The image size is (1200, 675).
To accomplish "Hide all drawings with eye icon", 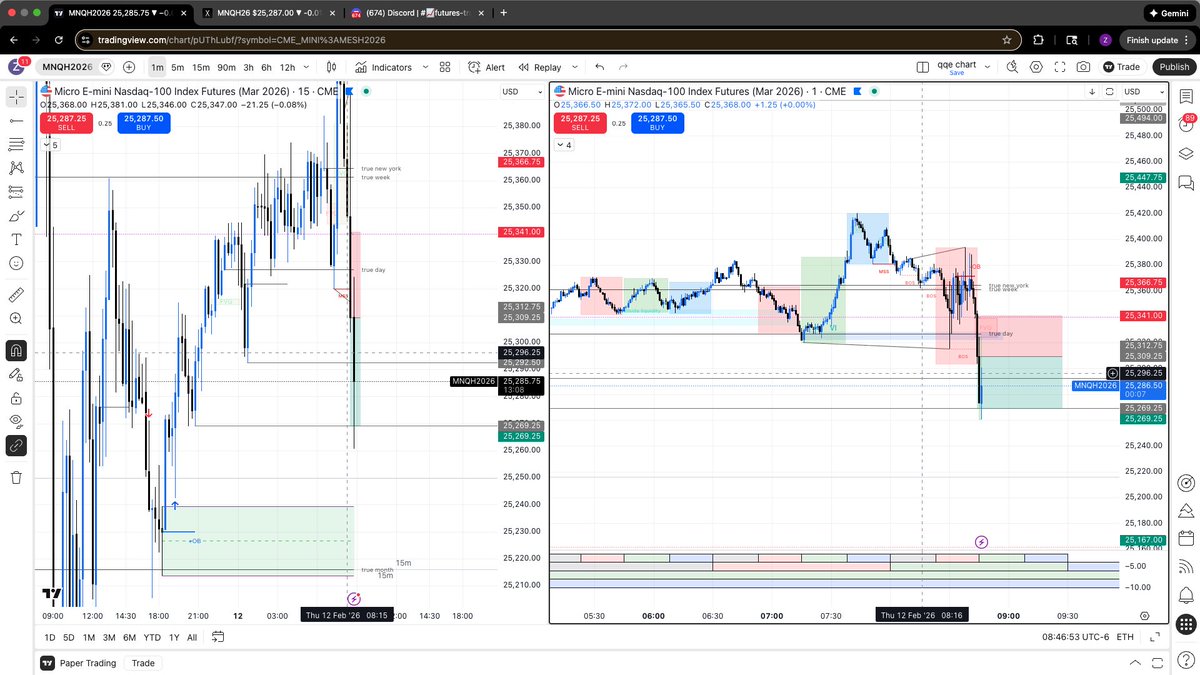I will [x=16, y=422].
